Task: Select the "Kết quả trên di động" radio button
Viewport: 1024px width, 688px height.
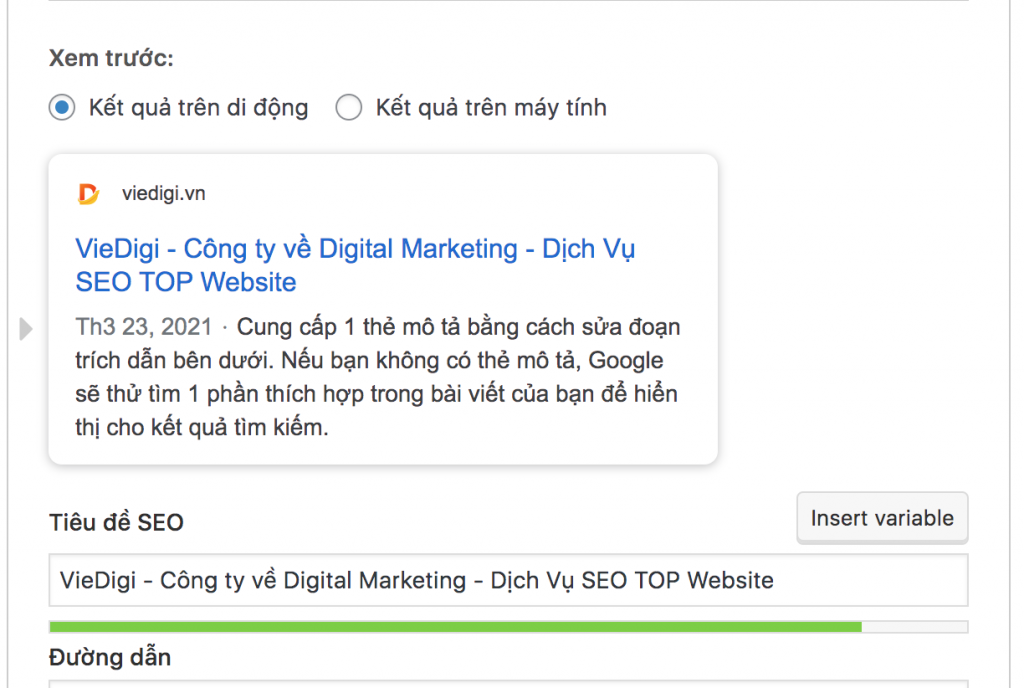Action: pyautogui.click(x=60, y=107)
